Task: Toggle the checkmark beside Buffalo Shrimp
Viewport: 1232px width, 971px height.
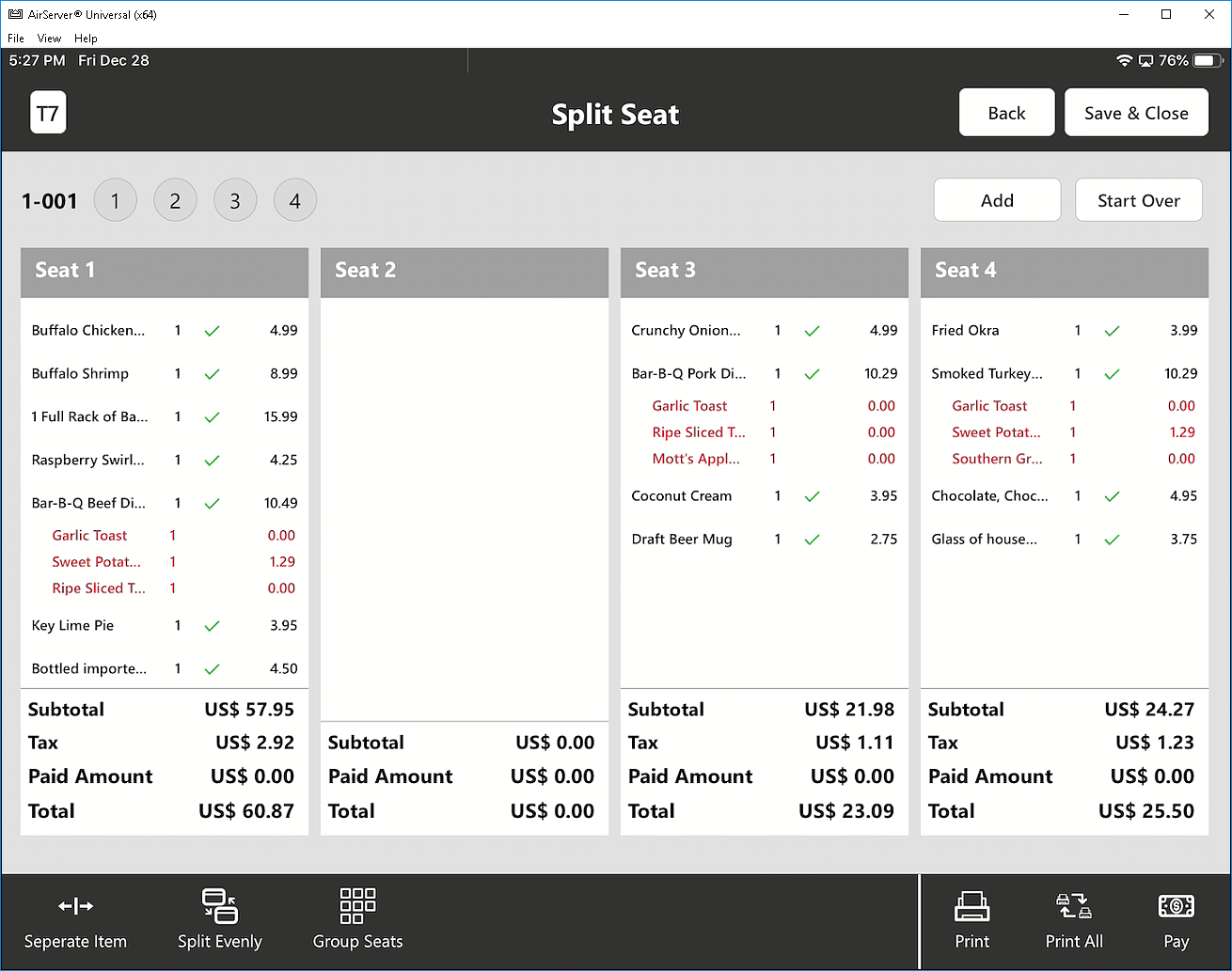Action: (213, 374)
